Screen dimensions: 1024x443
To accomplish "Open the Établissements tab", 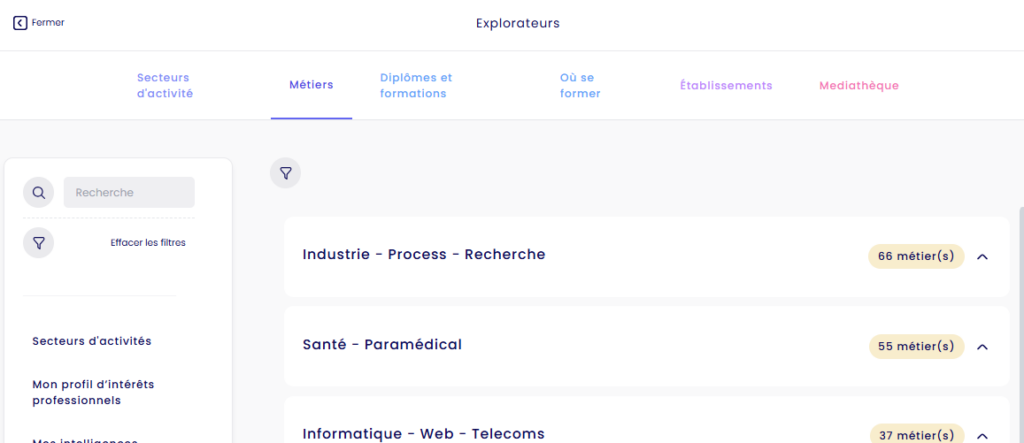I will (726, 86).
